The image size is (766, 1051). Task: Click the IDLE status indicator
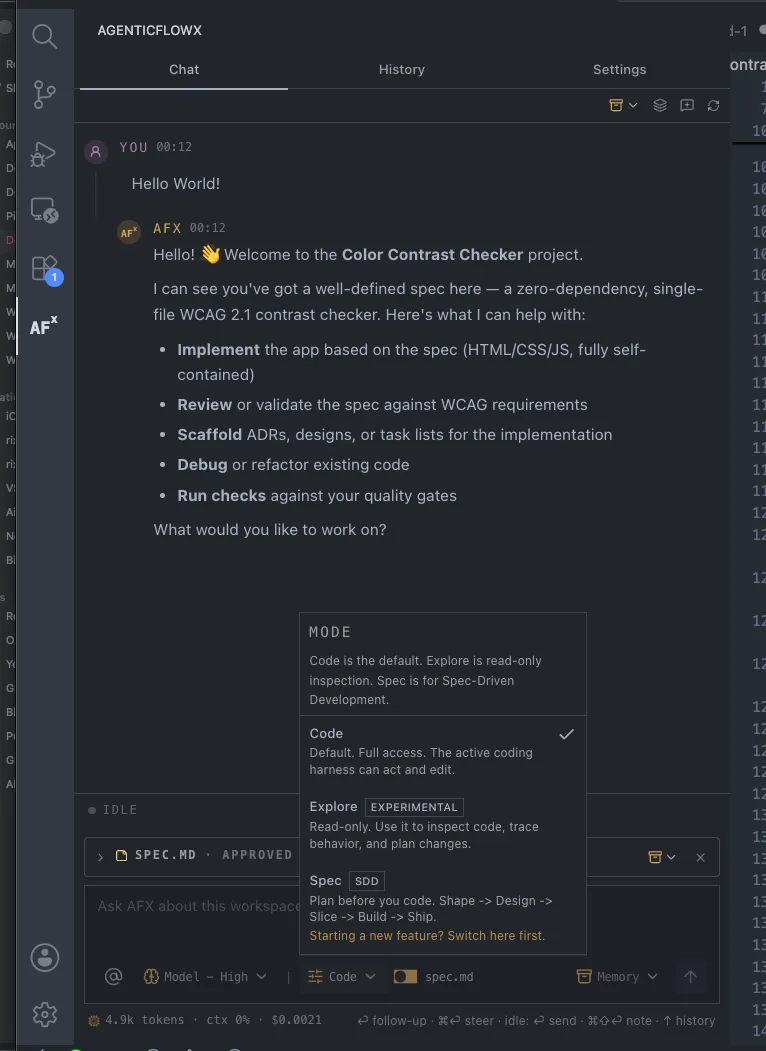coord(113,810)
